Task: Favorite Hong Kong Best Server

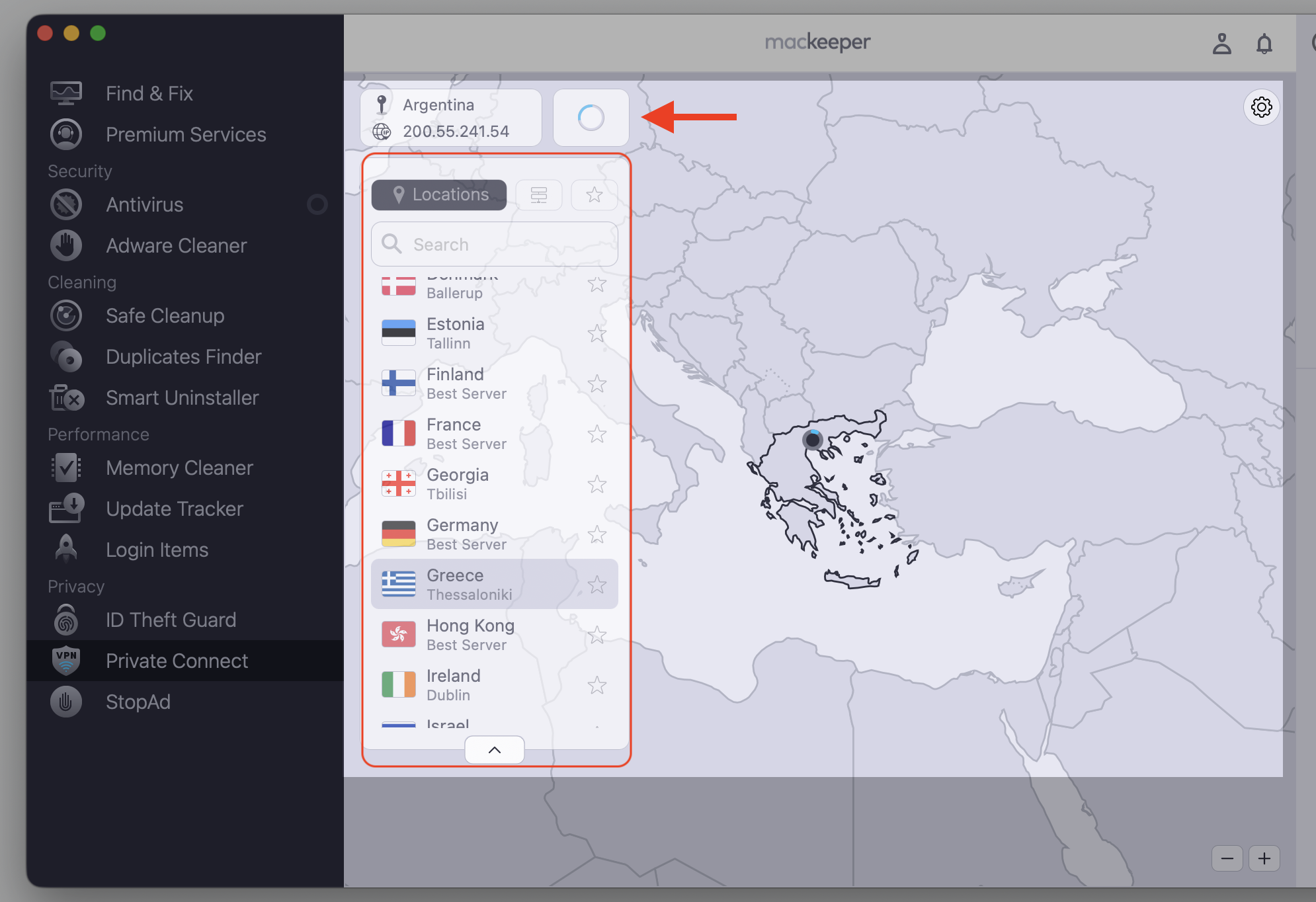Action: pyautogui.click(x=596, y=635)
